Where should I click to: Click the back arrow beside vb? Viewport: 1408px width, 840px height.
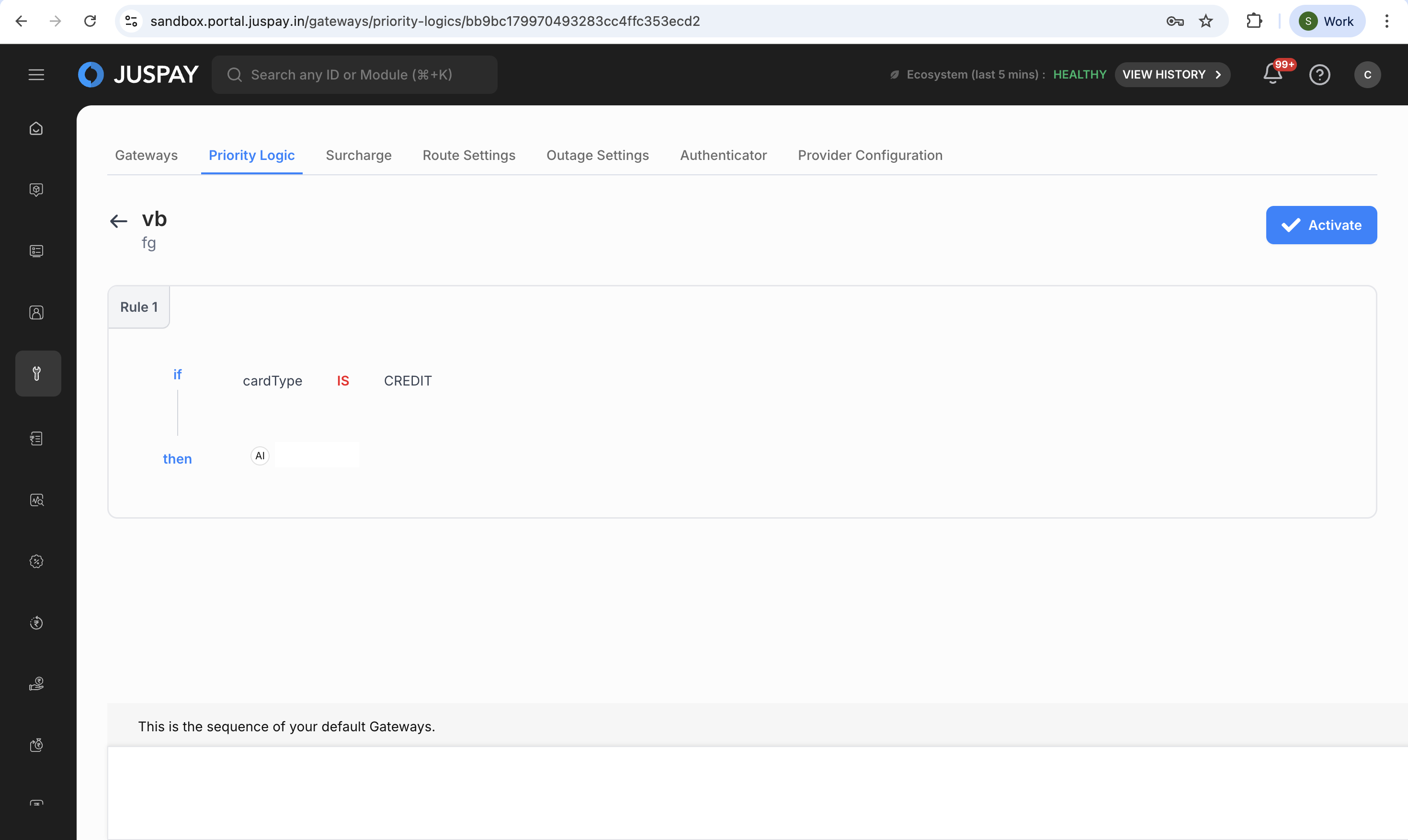(118, 221)
